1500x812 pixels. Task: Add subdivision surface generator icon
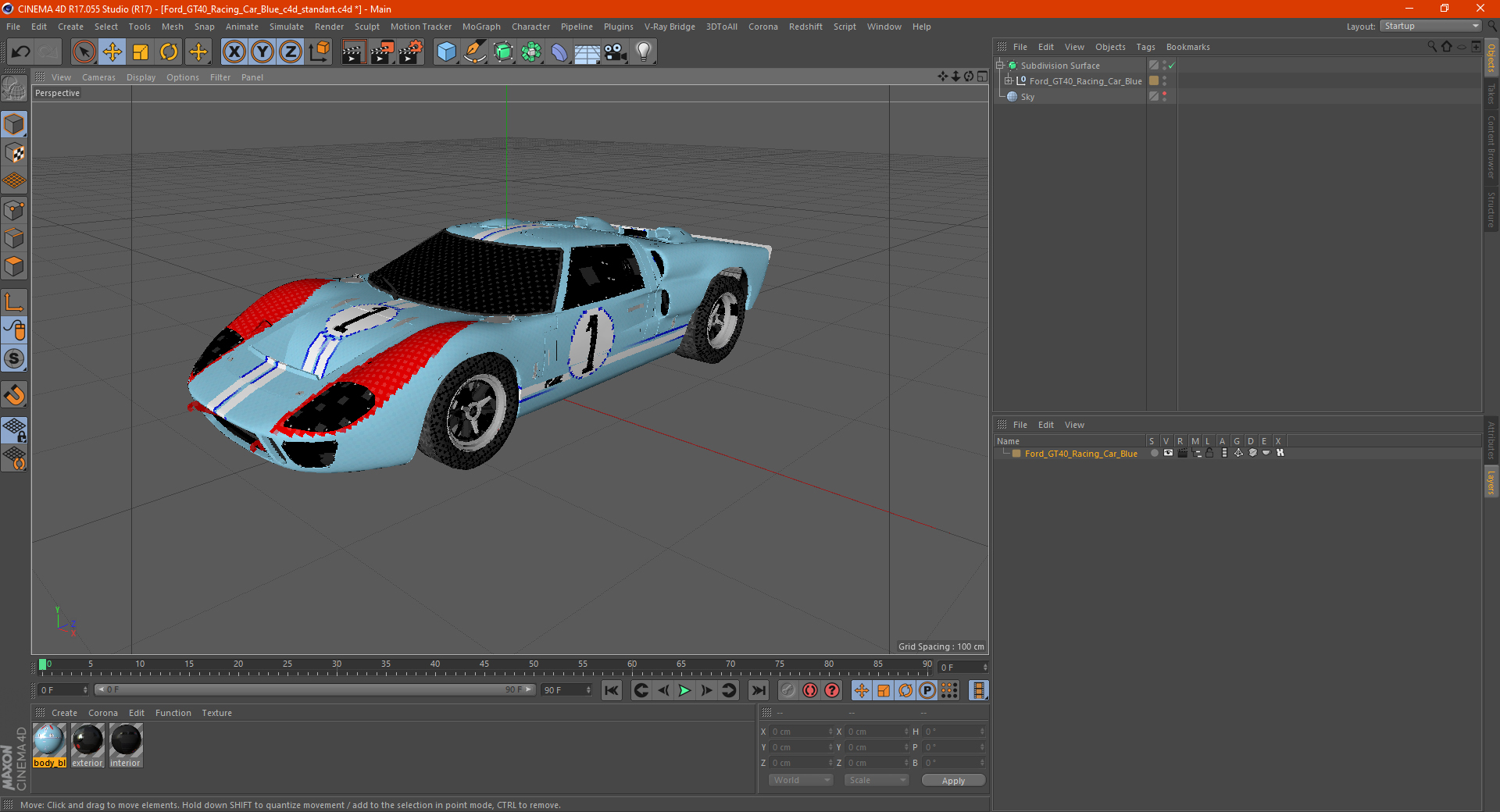point(503,52)
